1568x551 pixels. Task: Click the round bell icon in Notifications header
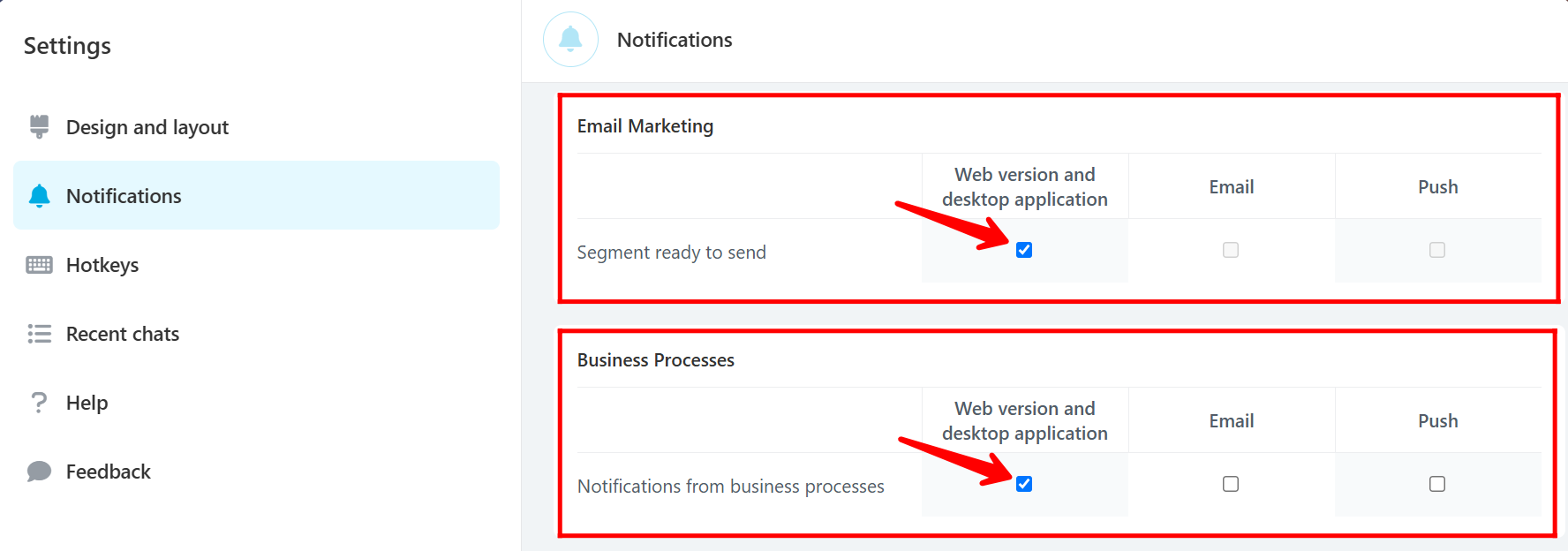click(570, 40)
